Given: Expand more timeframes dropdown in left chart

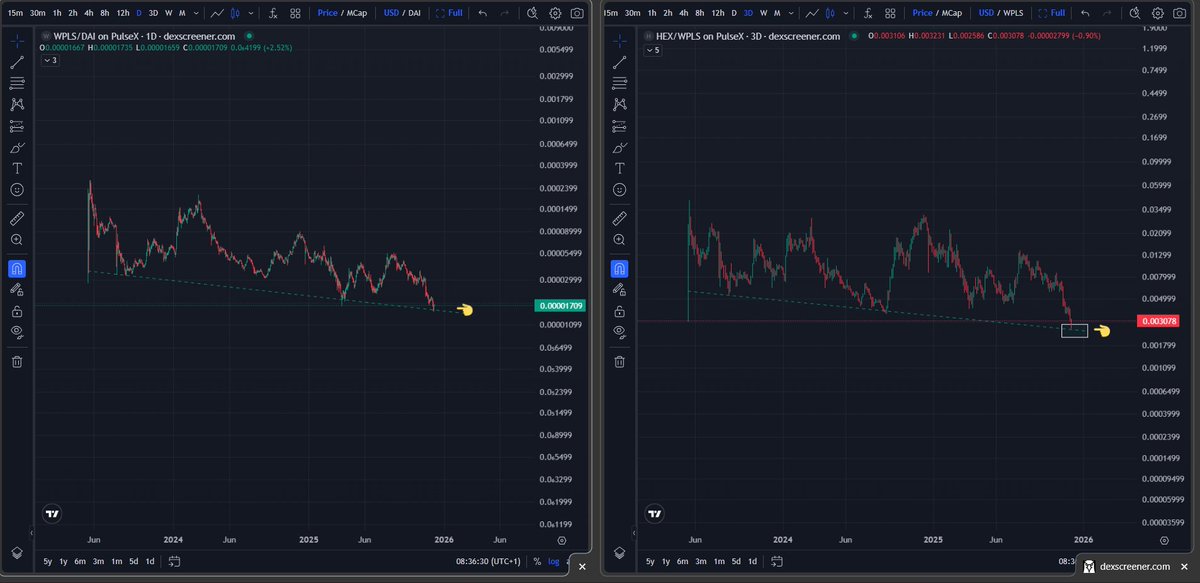Looking at the screenshot, I should pos(194,13).
